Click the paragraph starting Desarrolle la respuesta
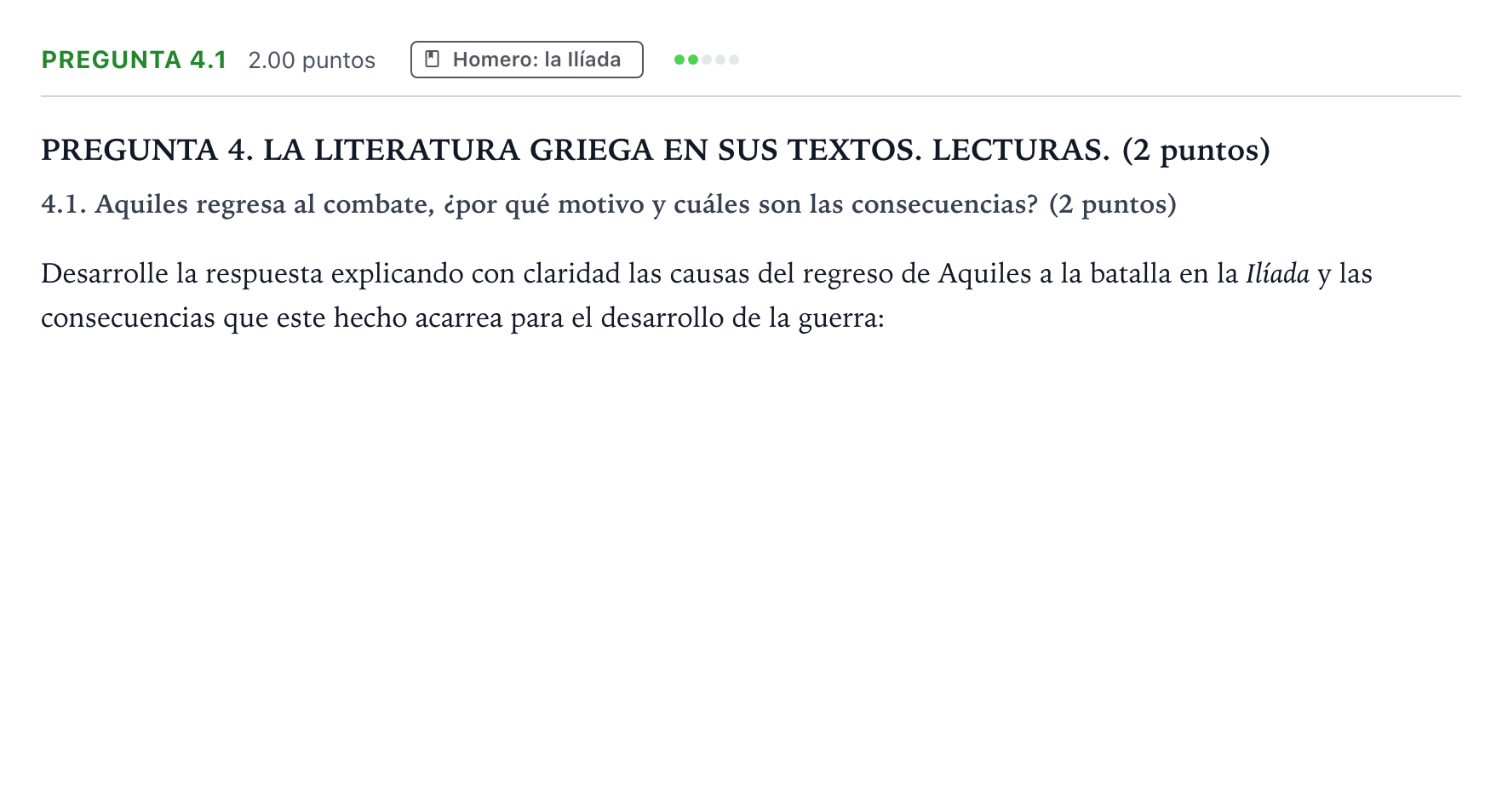The image size is (1502, 812). (x=707, y=295)
